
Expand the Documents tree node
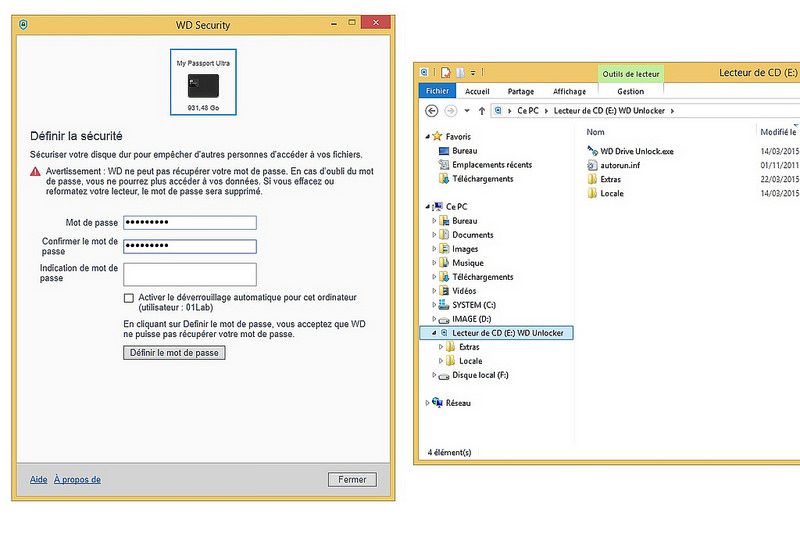434,235
